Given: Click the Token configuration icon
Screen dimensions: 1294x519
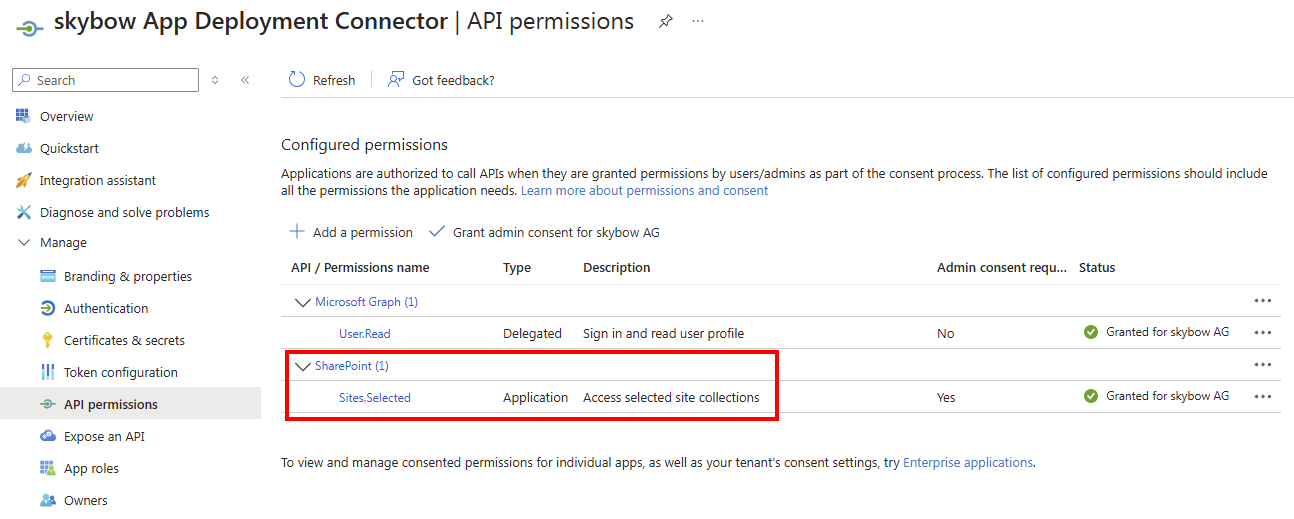Looking at the screenshot, I should (x=47, y=372).
